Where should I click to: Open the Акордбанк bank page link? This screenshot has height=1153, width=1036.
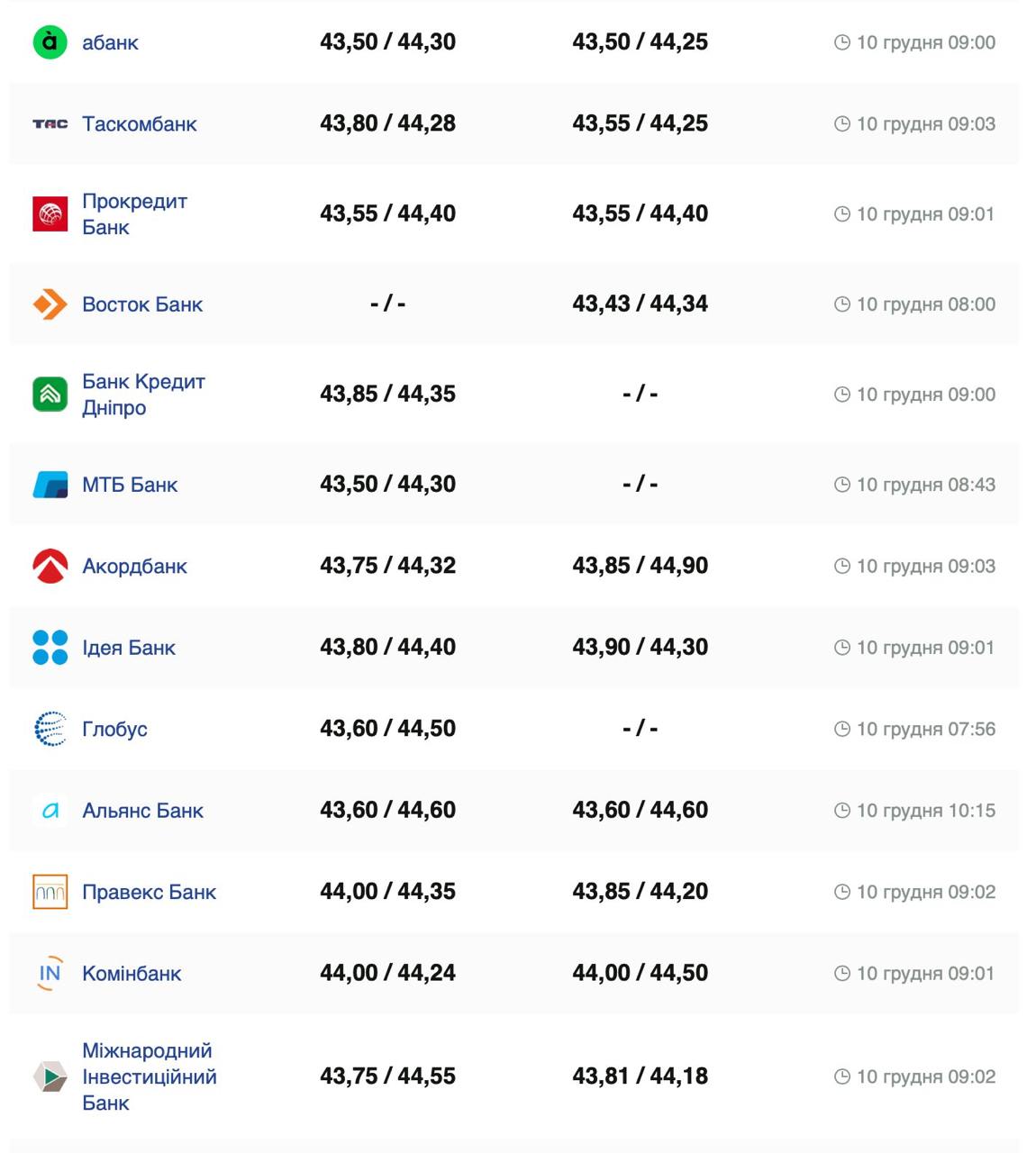tap(134, 566)
